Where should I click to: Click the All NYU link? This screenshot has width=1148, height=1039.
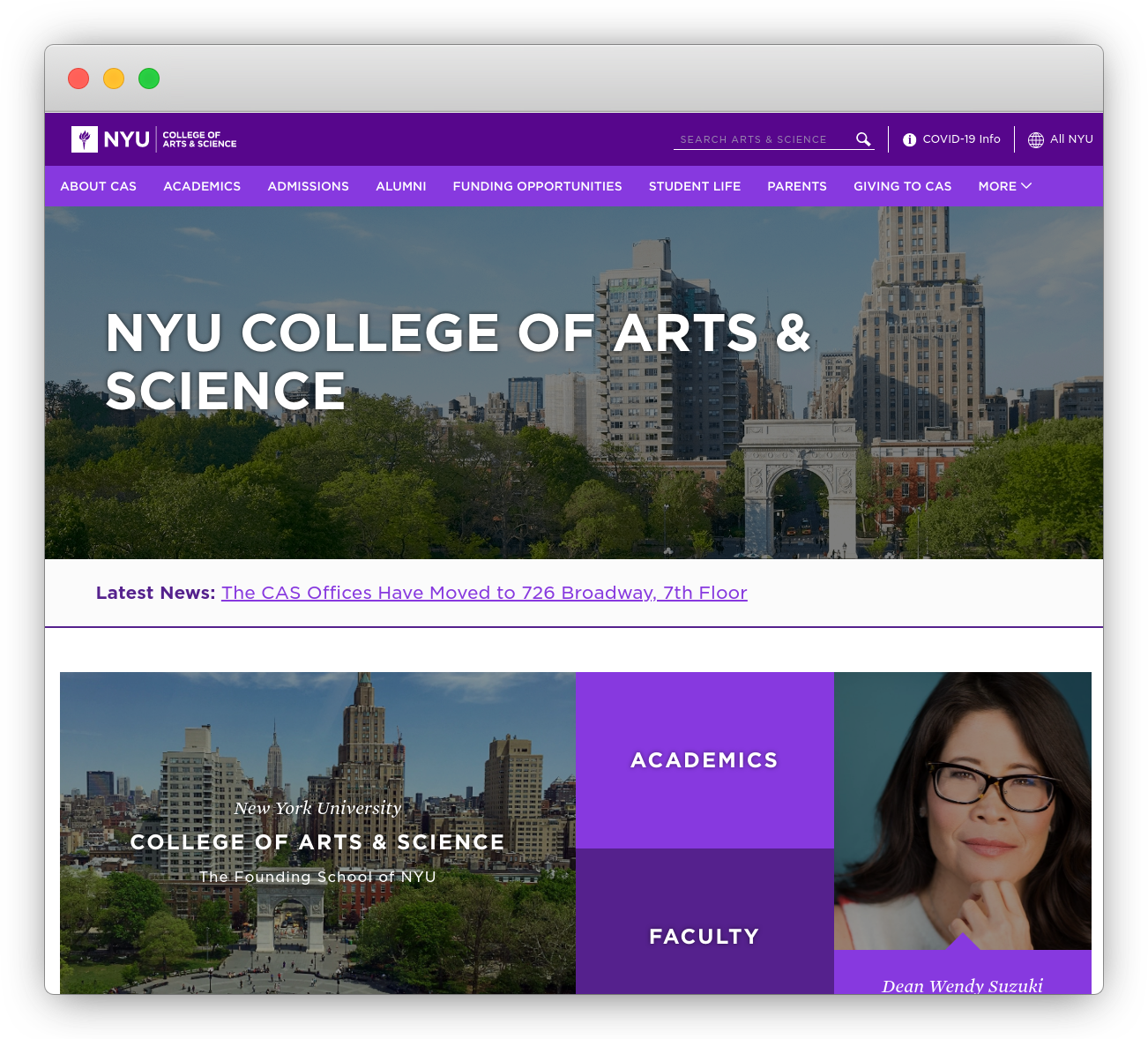coord(1071,139)
